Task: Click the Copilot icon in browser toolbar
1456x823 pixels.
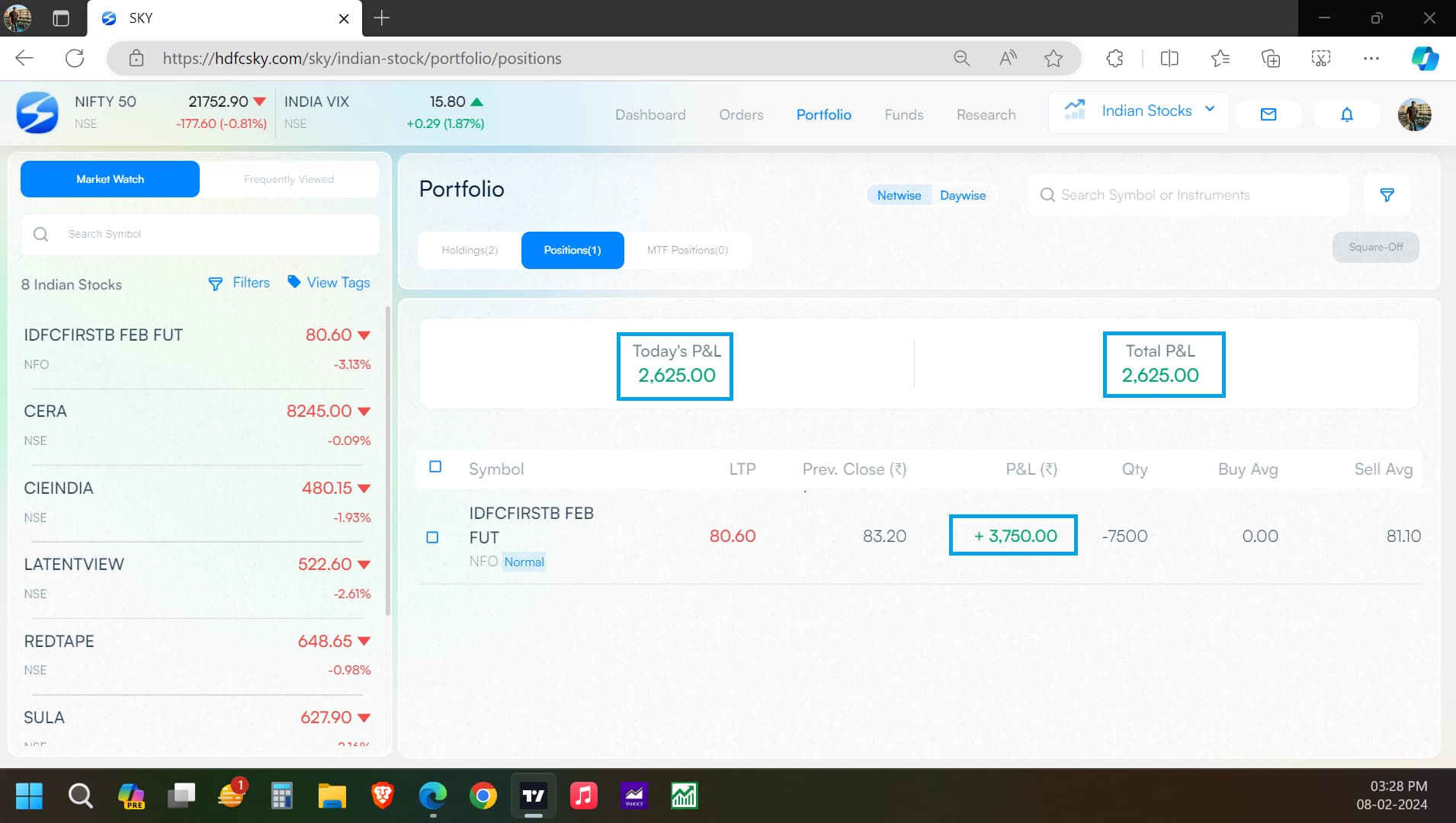Action: click(1424, 59)
